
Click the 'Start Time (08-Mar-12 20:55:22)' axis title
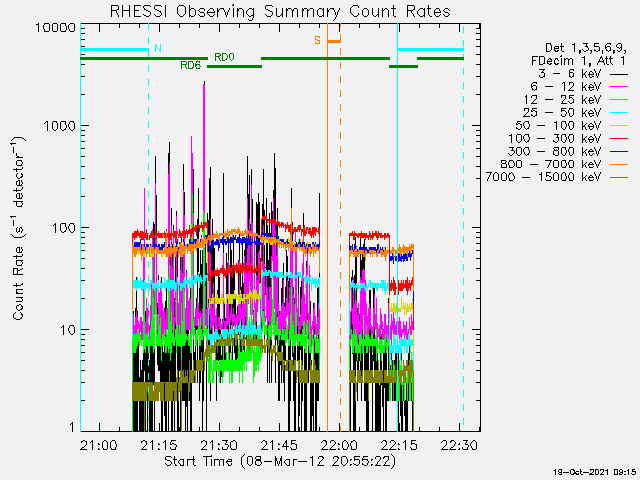coord(280,461)
